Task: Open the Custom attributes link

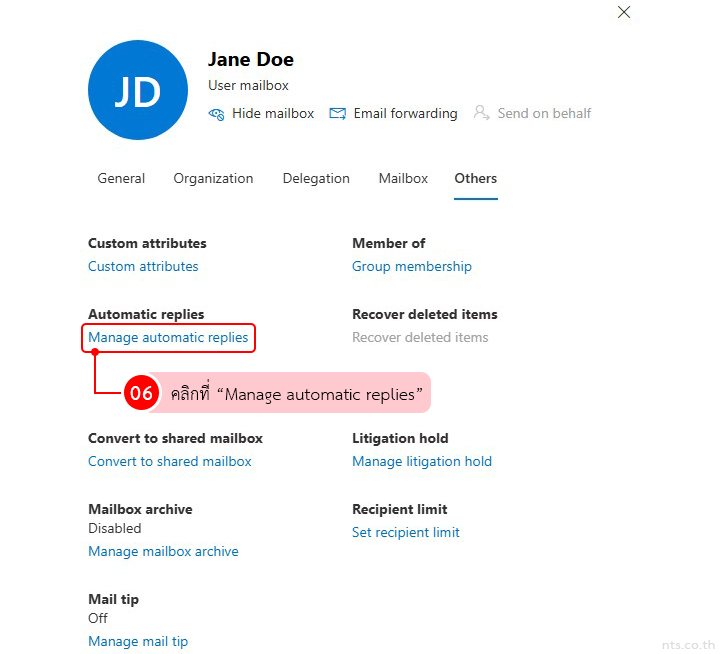Action: 143,266
